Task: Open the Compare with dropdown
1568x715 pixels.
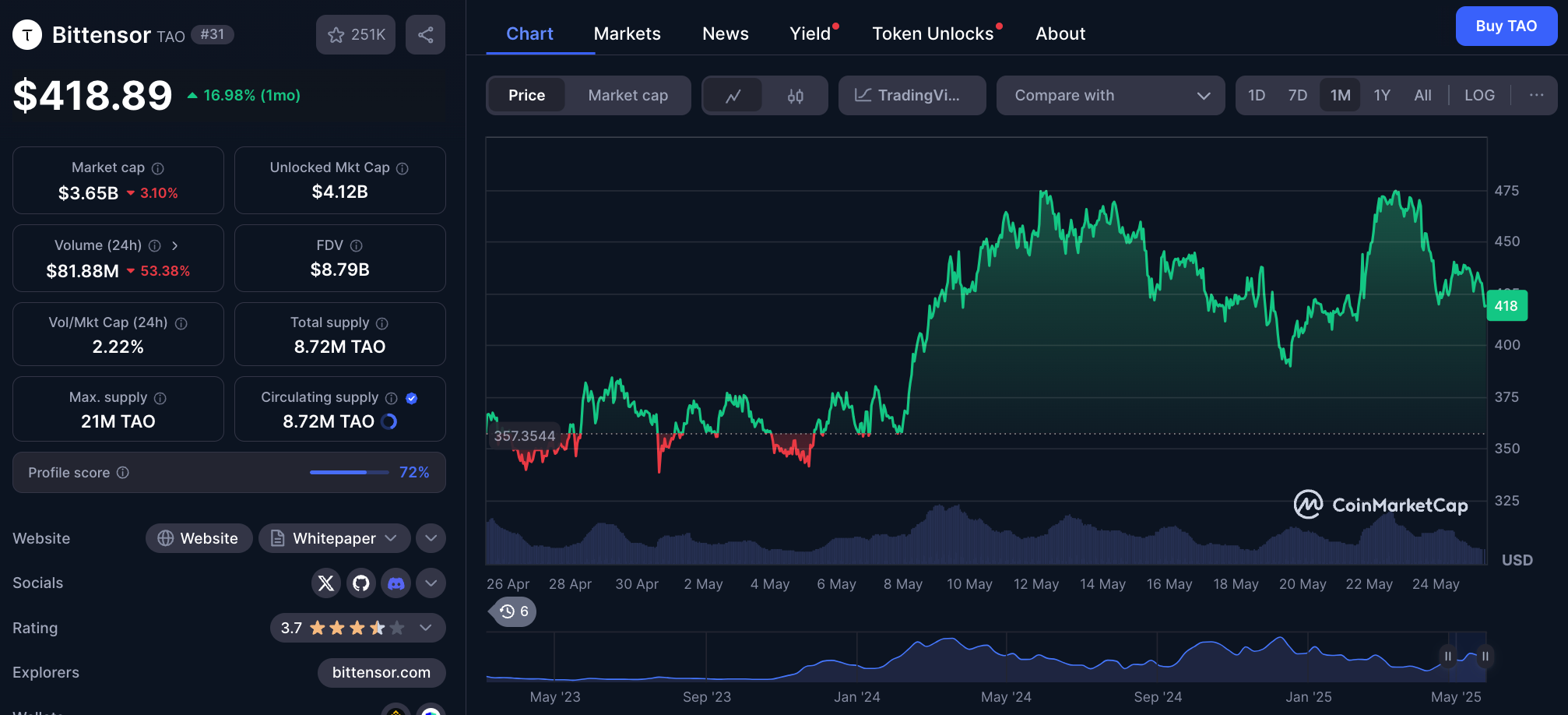Action: (x=1111, y=95)
